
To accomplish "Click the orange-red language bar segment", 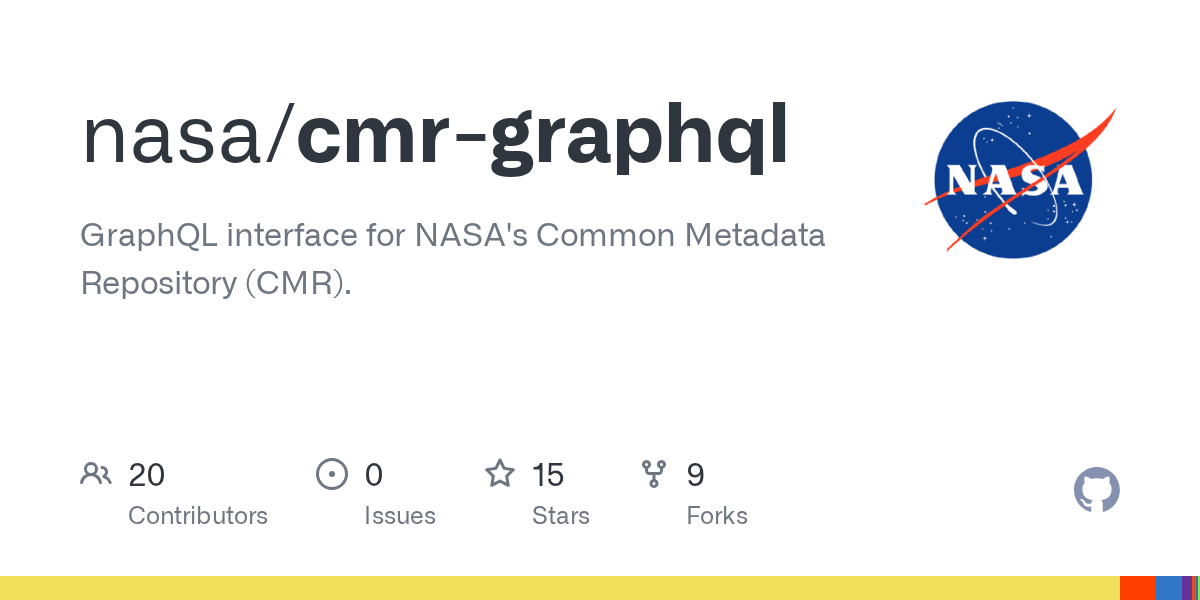I will pos(1138,588).
